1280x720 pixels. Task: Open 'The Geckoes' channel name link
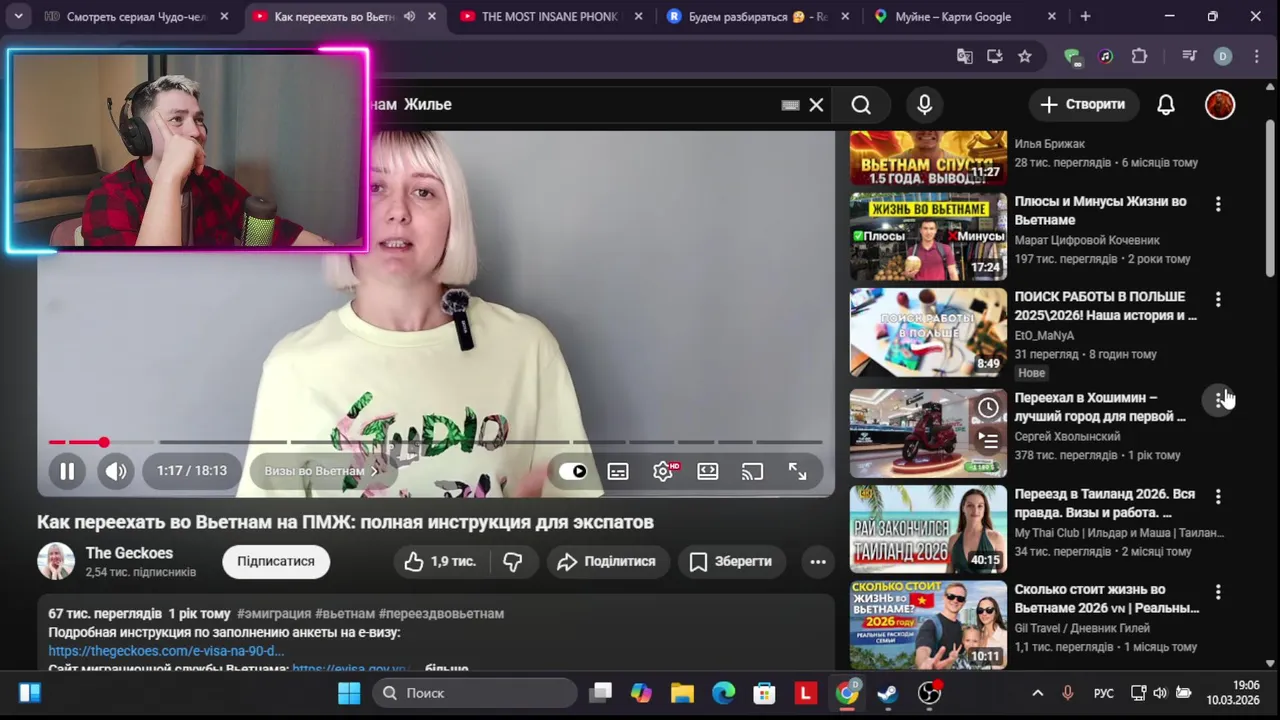[129, 553]
